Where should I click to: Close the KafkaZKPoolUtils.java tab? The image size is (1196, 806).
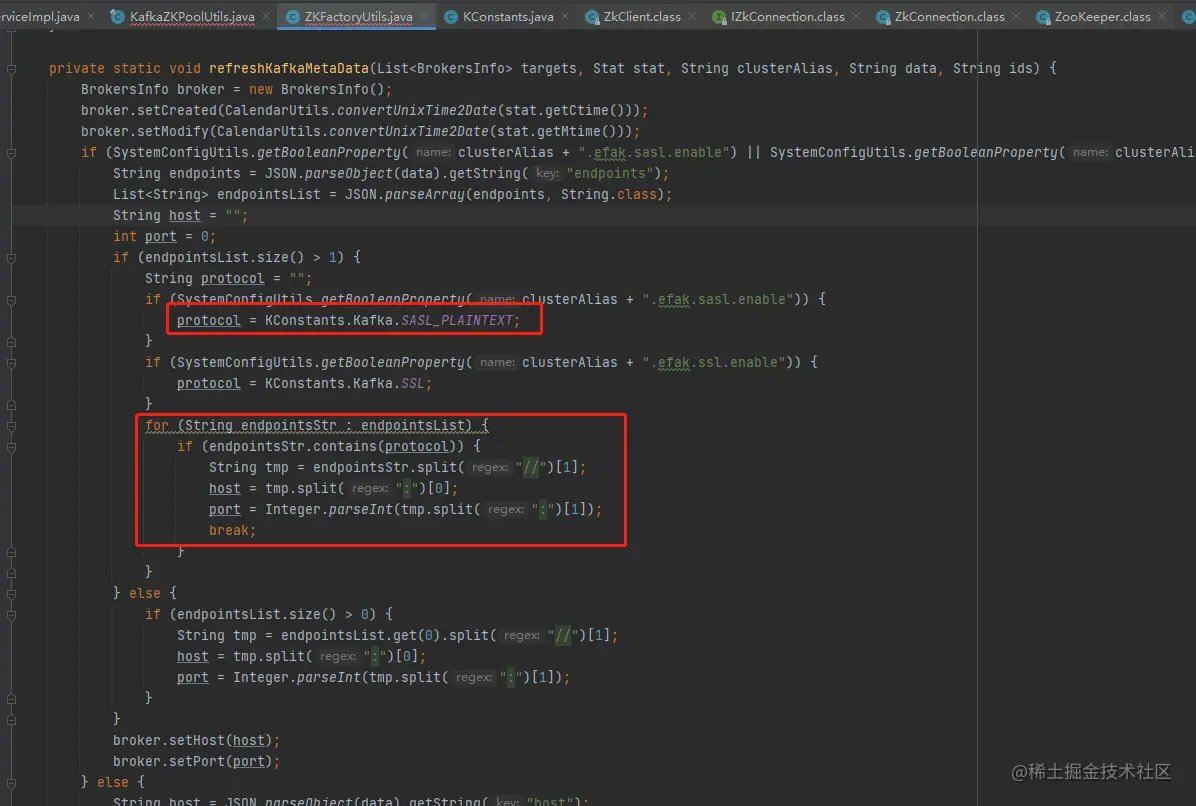265,16
